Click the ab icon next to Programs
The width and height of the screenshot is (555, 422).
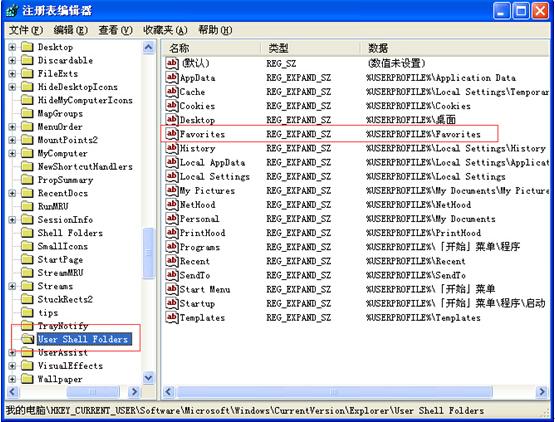[x=172, y=247]
